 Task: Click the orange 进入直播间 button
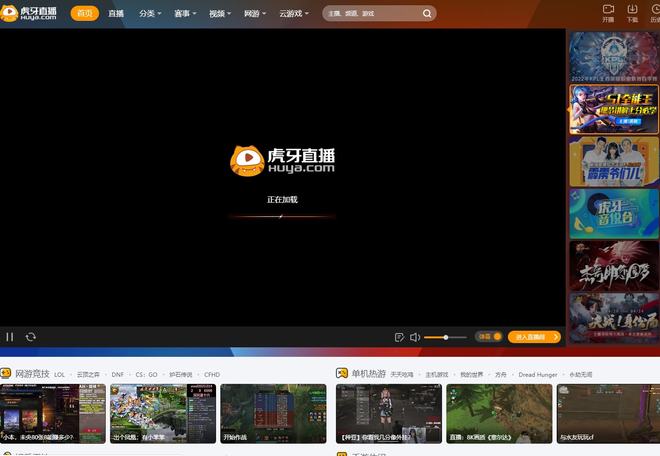pos(534,337)
